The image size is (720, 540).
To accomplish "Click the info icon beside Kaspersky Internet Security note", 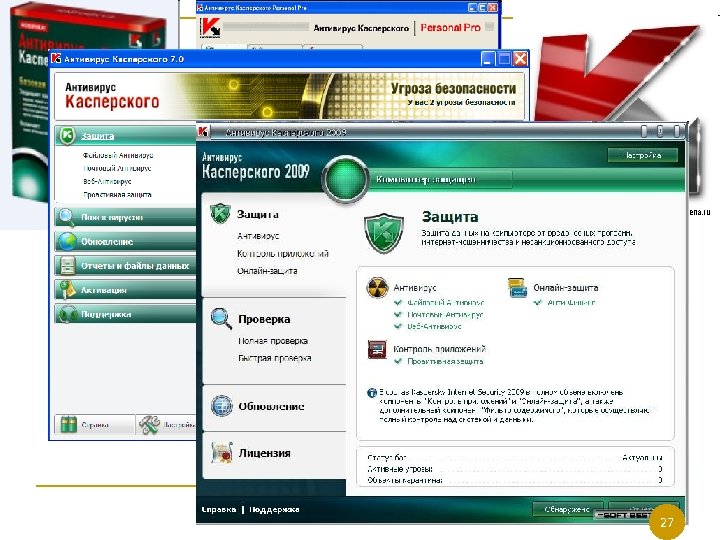I will click(371, 393).
